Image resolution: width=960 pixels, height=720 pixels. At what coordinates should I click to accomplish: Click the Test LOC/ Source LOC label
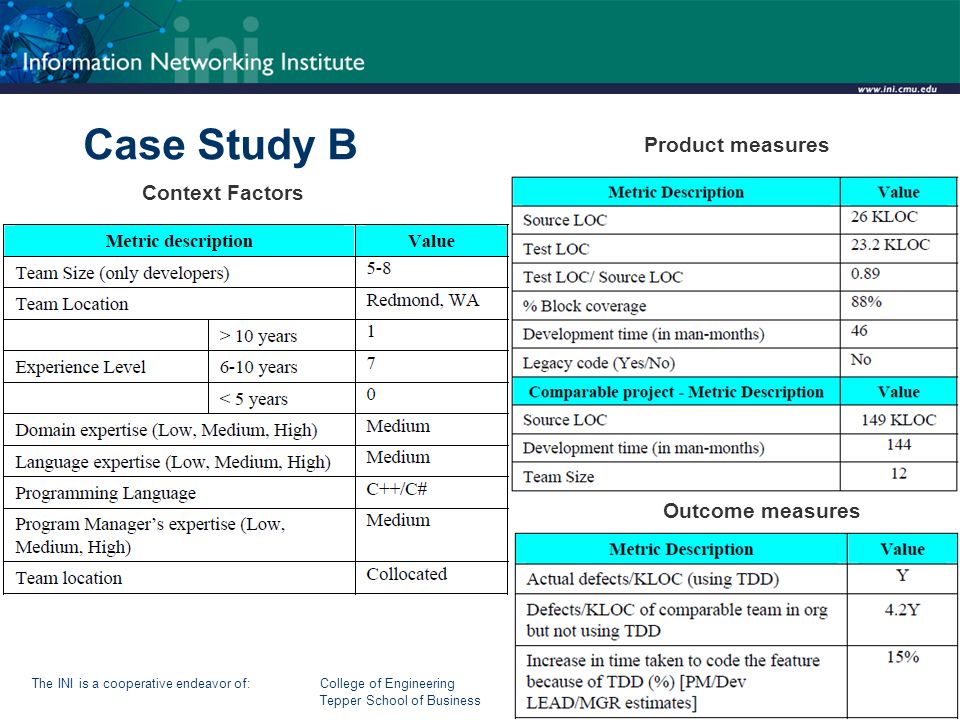tap(602, 277)
